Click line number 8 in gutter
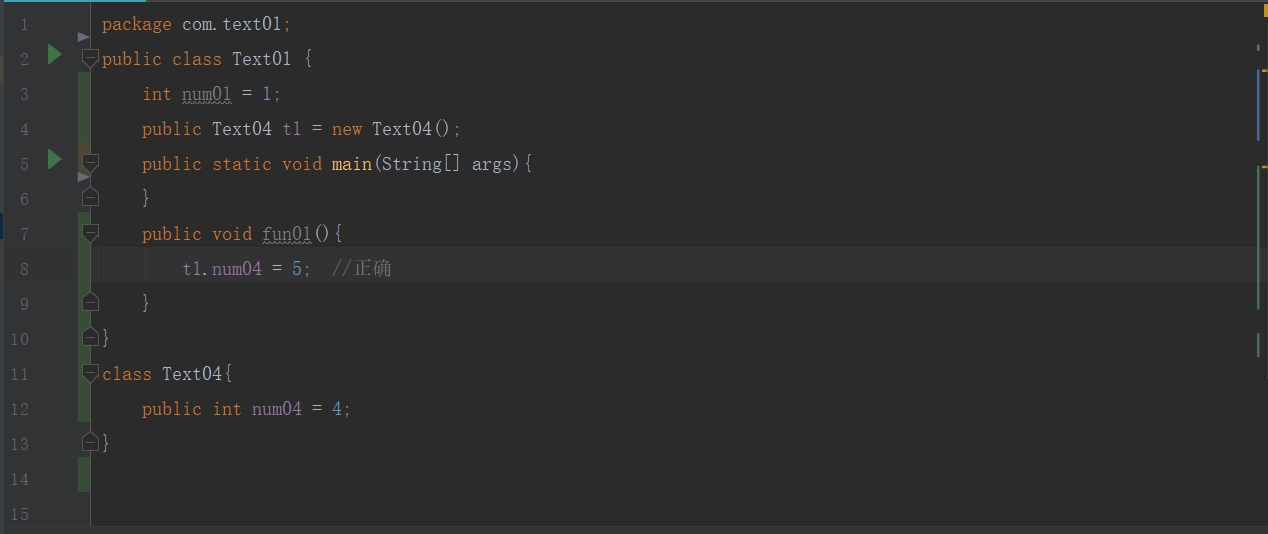1268x534 pixels. [24, 269]
